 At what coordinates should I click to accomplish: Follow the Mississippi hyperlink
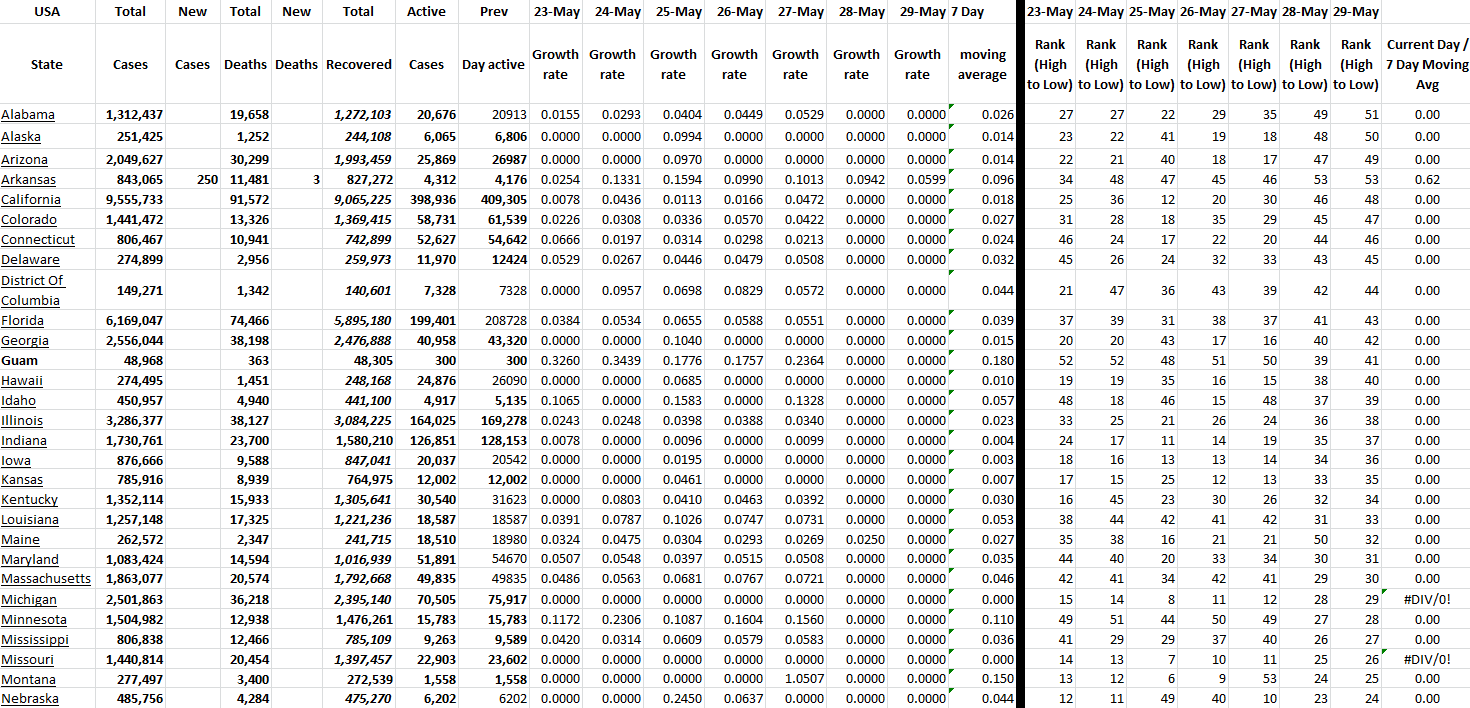[35, 640]
